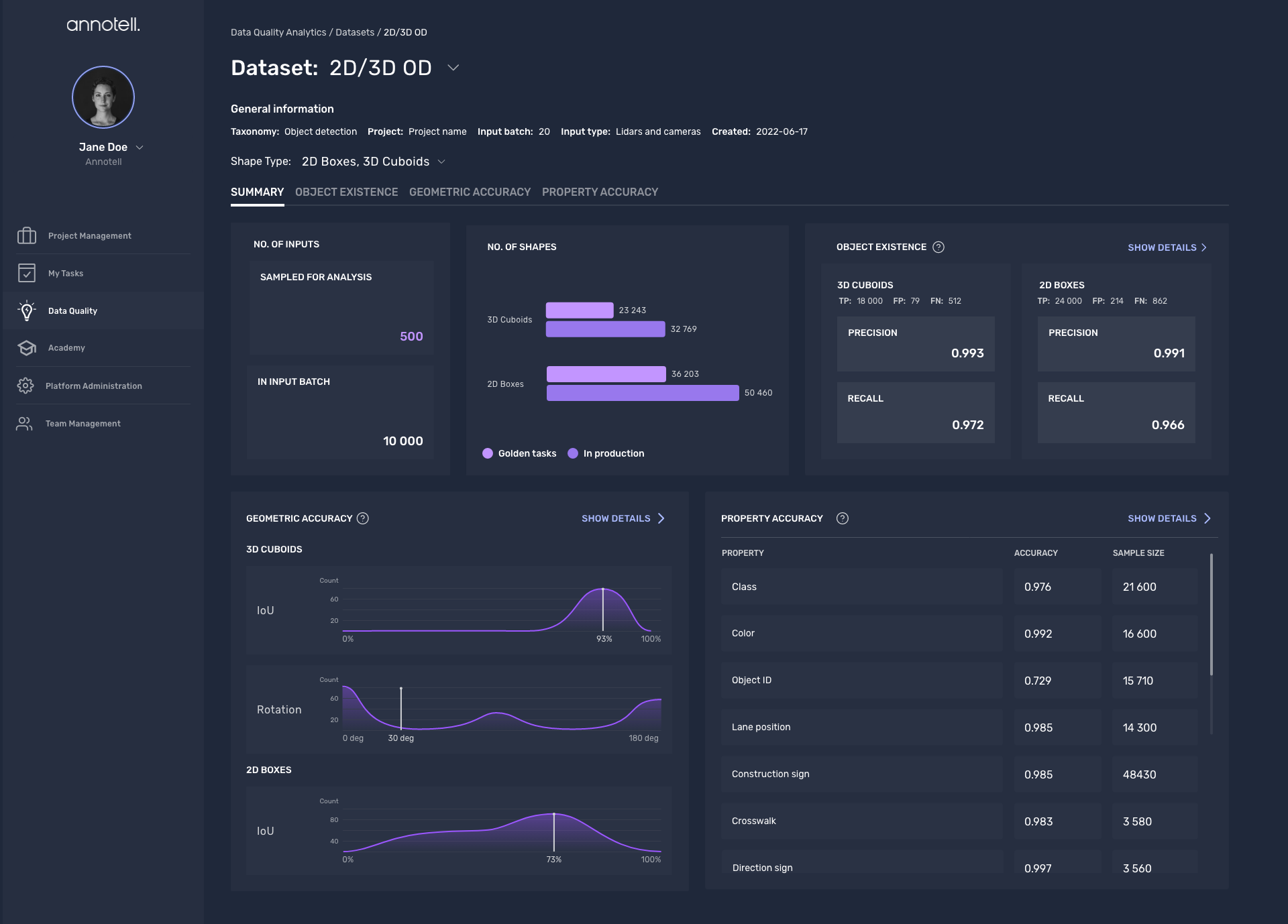
Task: Click the Project Management briefcase icon
Action: coord(27,235)
